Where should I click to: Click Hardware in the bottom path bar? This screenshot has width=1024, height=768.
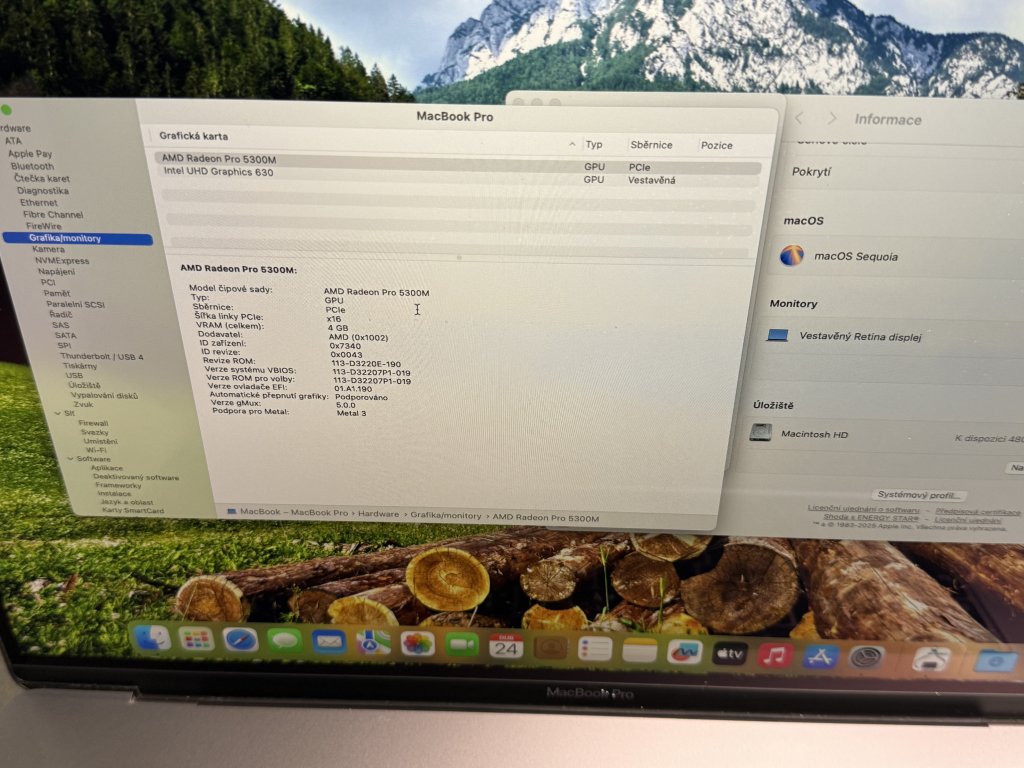point(378,514)
